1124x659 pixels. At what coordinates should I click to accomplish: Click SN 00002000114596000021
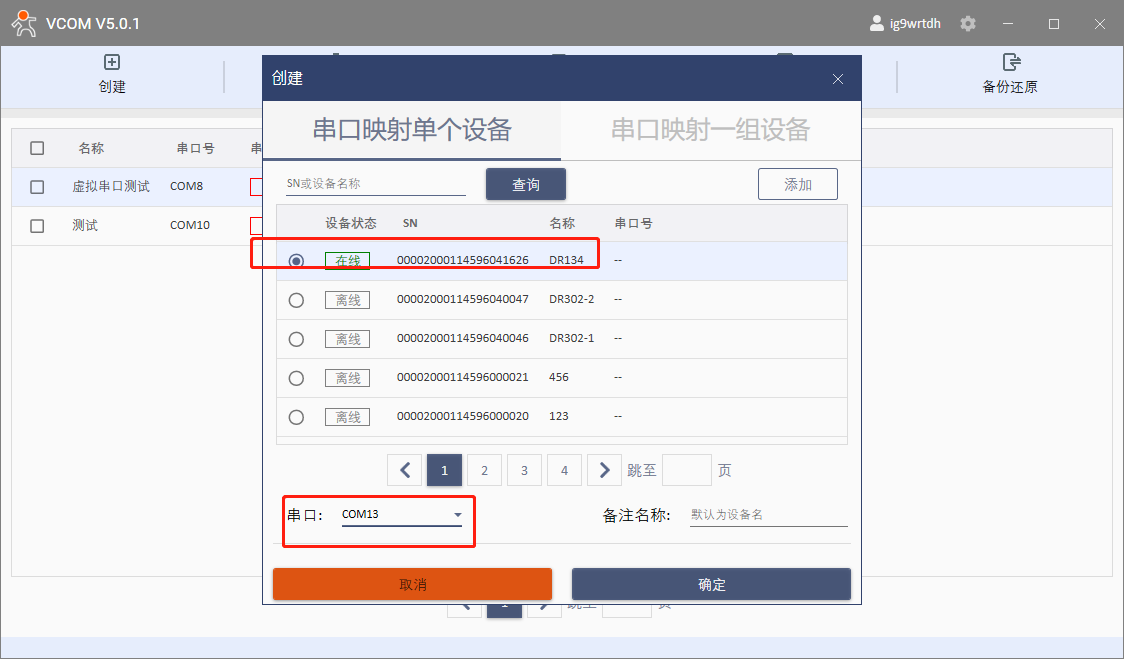tap(463, 377)
